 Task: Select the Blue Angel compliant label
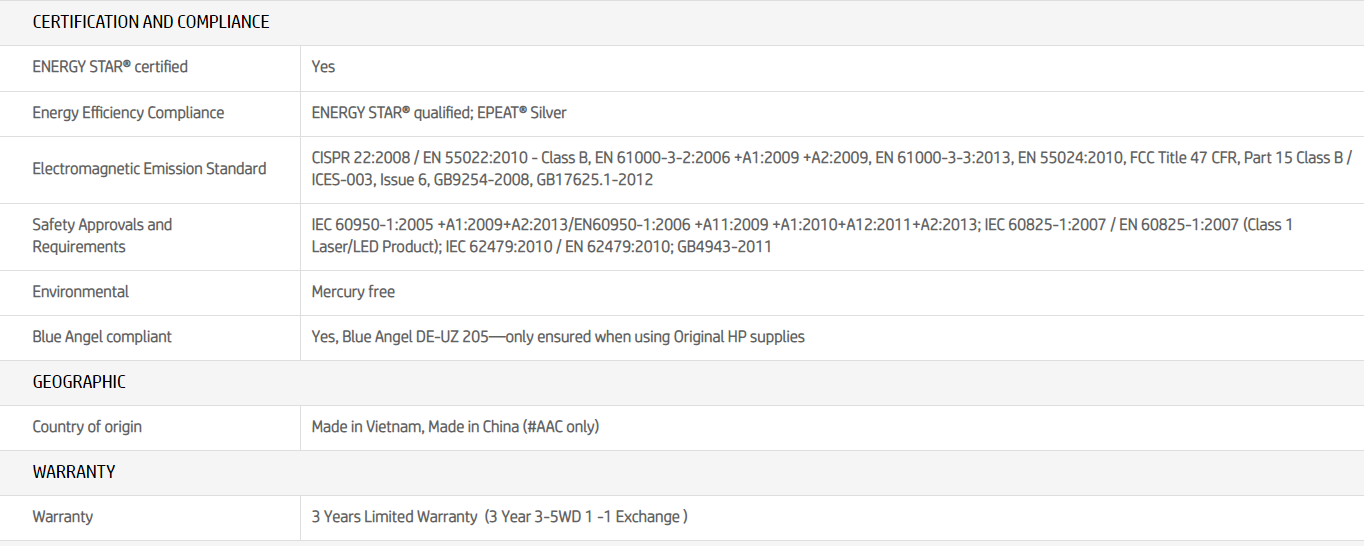pyautogui.click(x=102, y=337)
